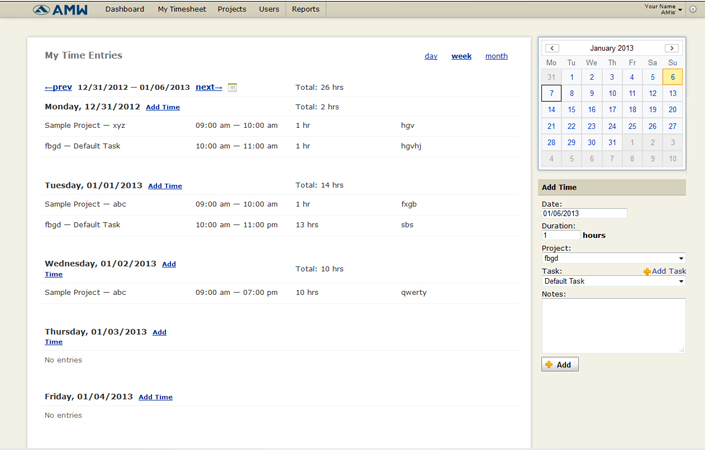
Task: Click the 'Total: 26 hrs' weekly total
Action: [319, 87]
